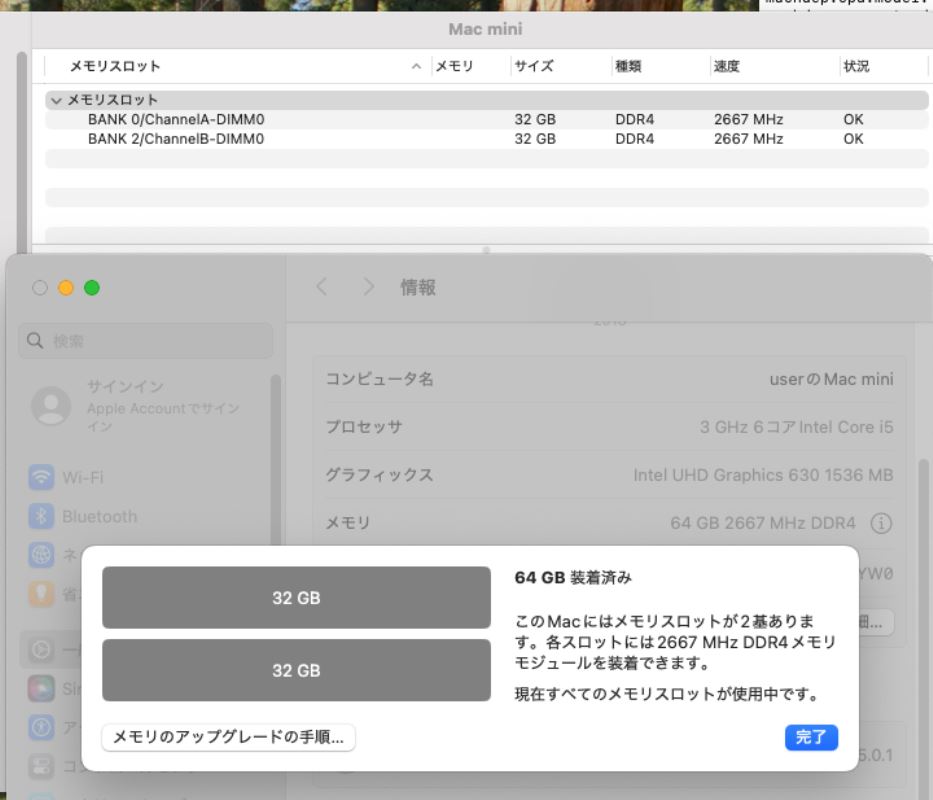Click the 速度 column header
The width and height of the screenshot is (933, 800).
(727, 66)
